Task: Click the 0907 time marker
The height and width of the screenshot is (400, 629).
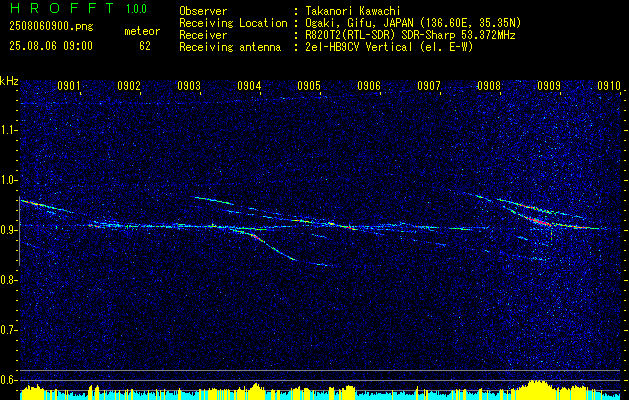Action: (x=429, y=86)
